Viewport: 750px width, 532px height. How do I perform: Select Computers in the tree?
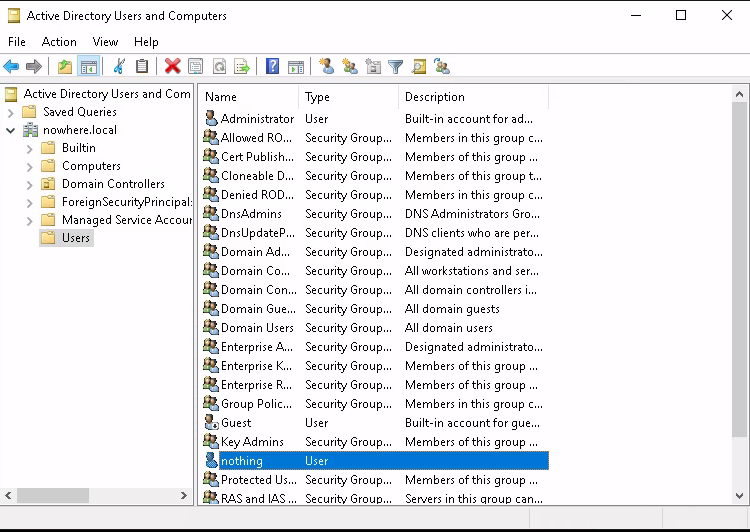(91, 166)
